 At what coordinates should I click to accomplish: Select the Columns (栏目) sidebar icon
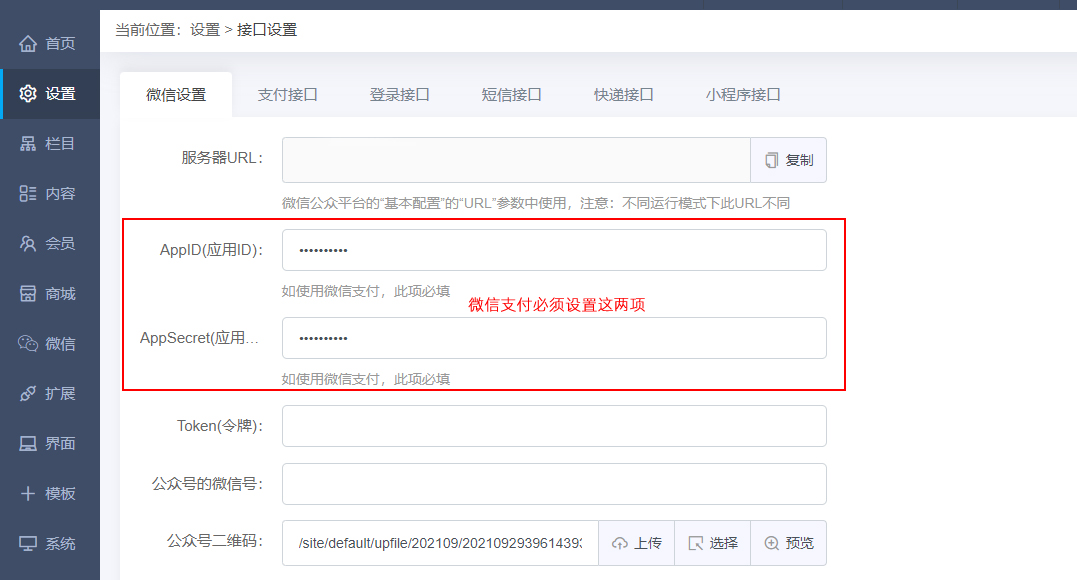(28, 144)
